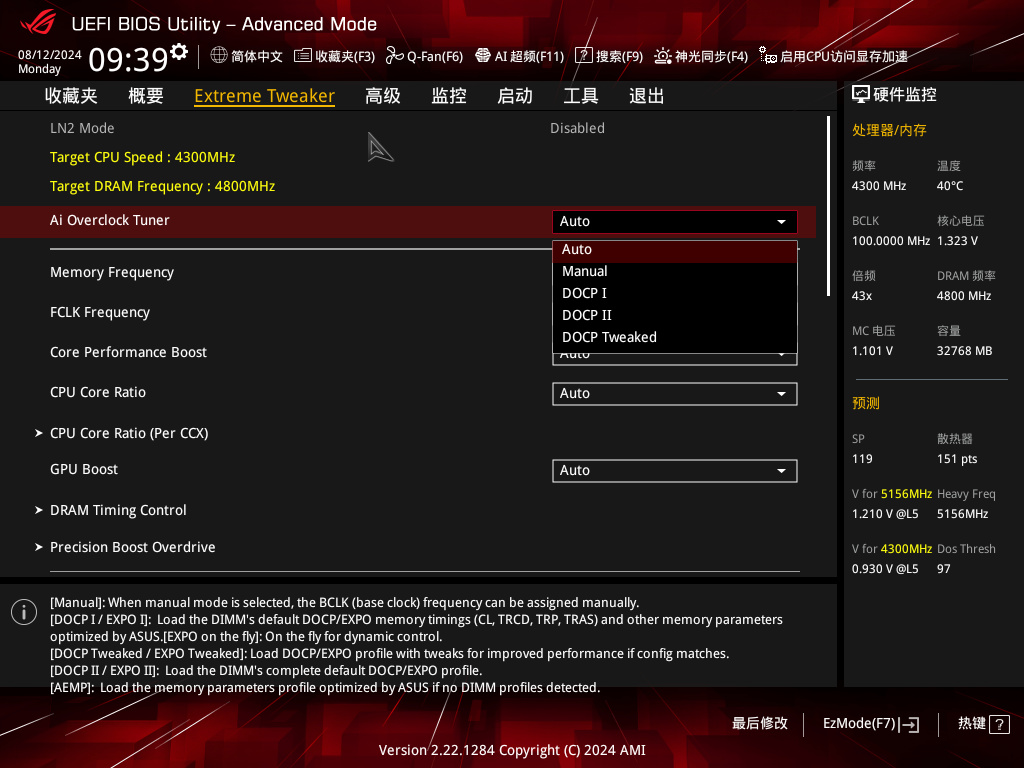Image resolution: width=1024 pixels, height=768 pixels.
Task: Click the settings list scrollbar
Action: click(x=828, y=206)
